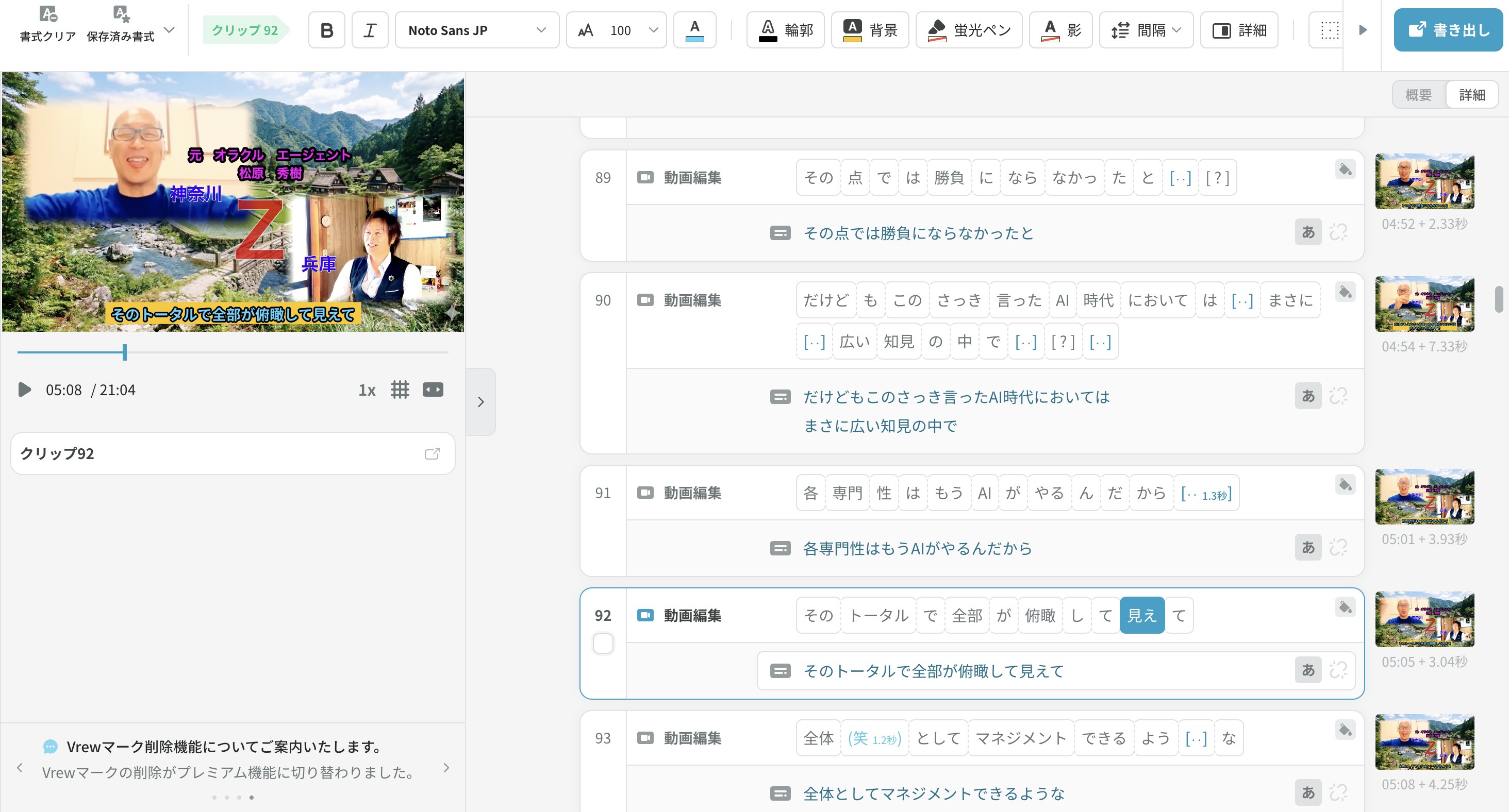Tick the checkbox for clip 92
Screen dimensions: 1509x812
(603, 644)
